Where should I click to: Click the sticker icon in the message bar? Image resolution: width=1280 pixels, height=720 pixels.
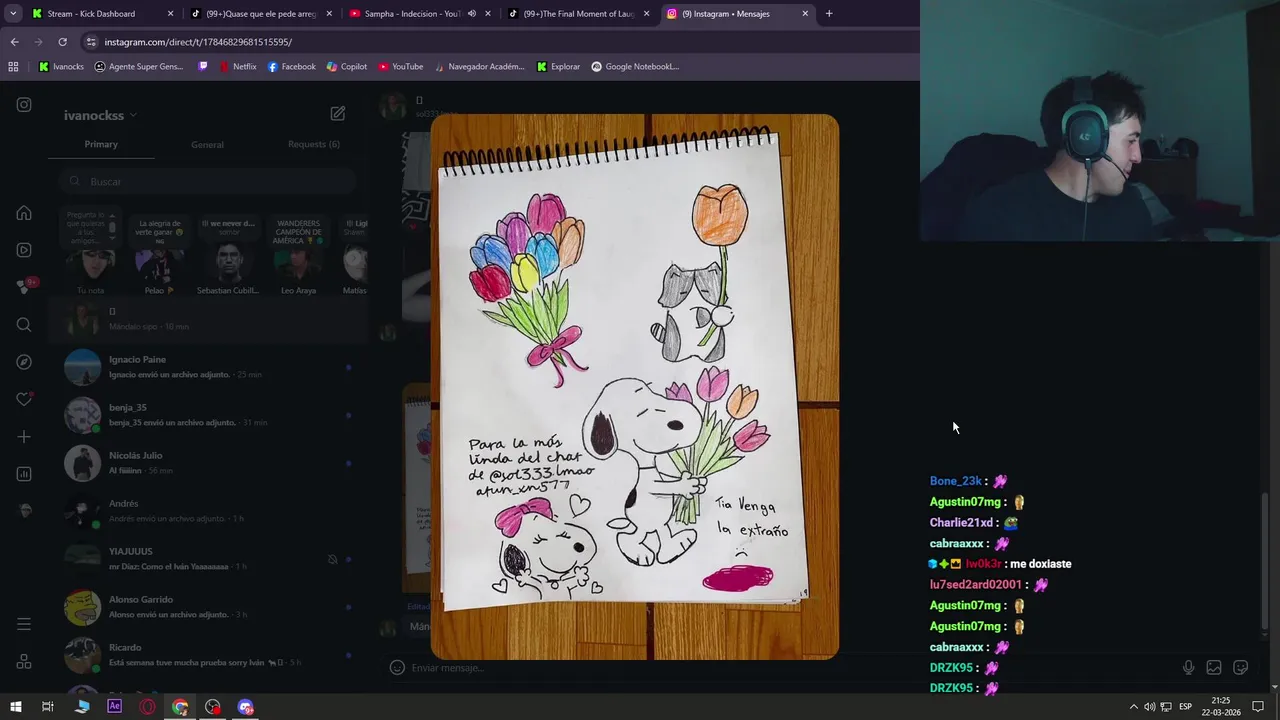pos(1241,668)
